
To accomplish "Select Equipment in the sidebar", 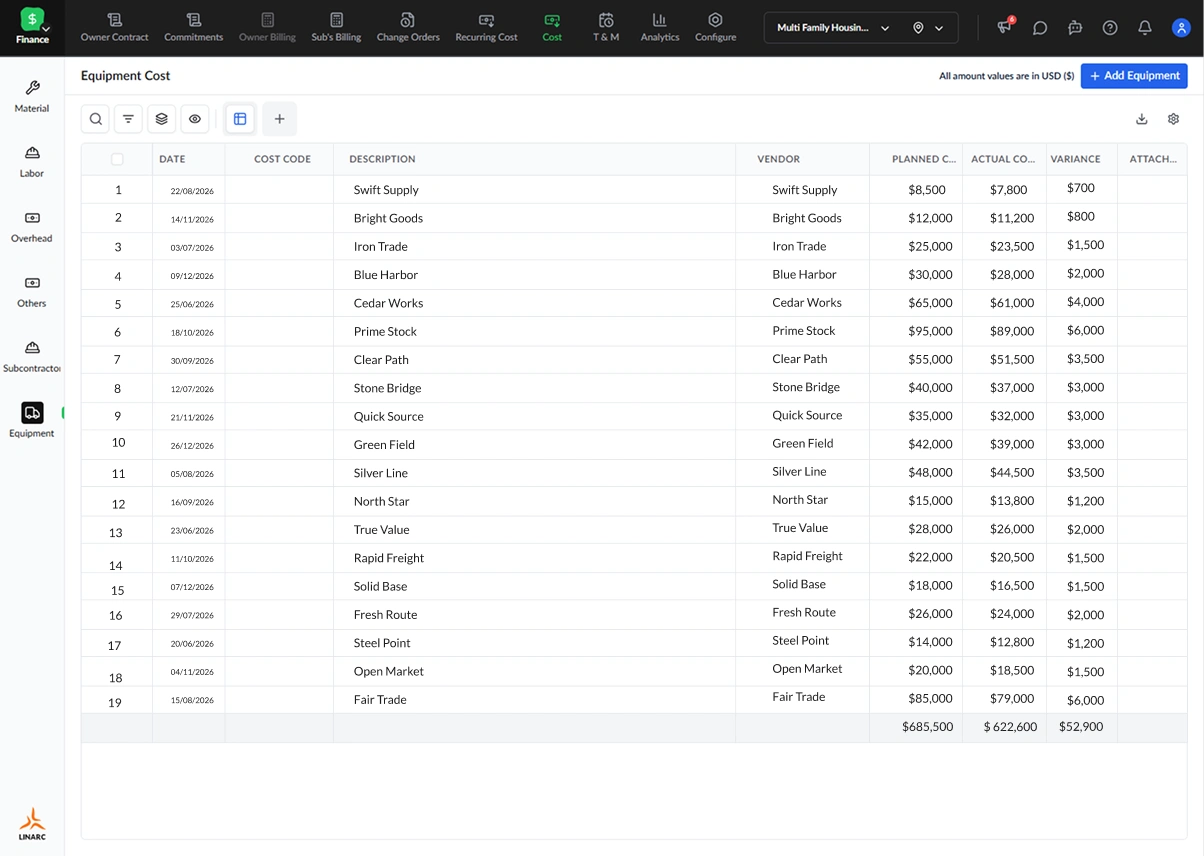I will click(x=32, y=421).
